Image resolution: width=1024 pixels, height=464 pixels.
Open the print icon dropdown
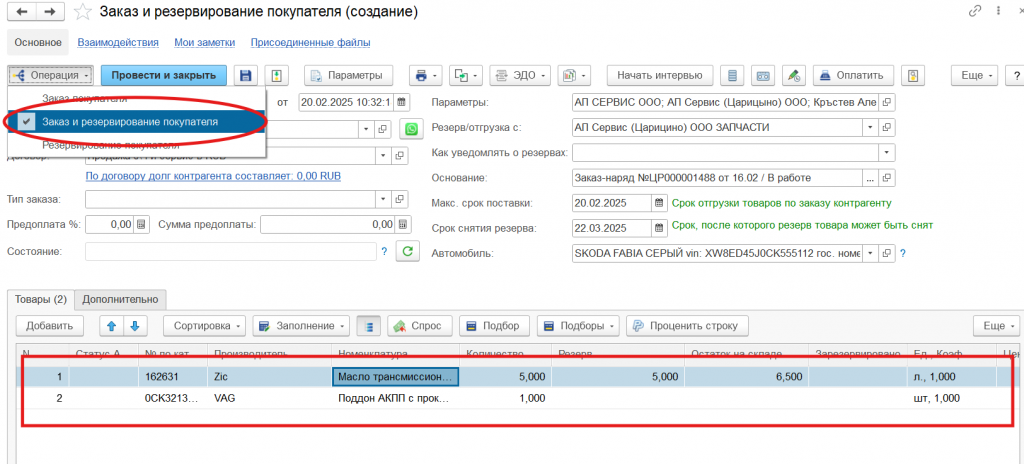coord(426,76)
